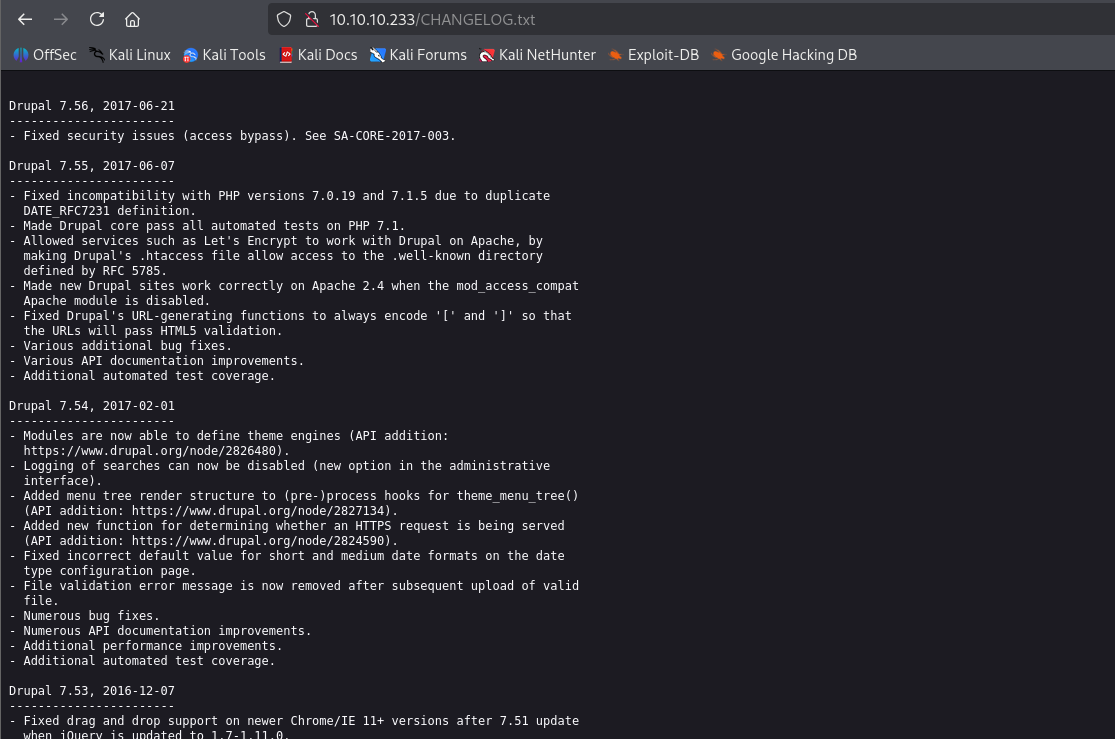Viewport: 1115px width, 739px height.
Task: Click line starting 'File validation error message'
Action: (294, 586)
